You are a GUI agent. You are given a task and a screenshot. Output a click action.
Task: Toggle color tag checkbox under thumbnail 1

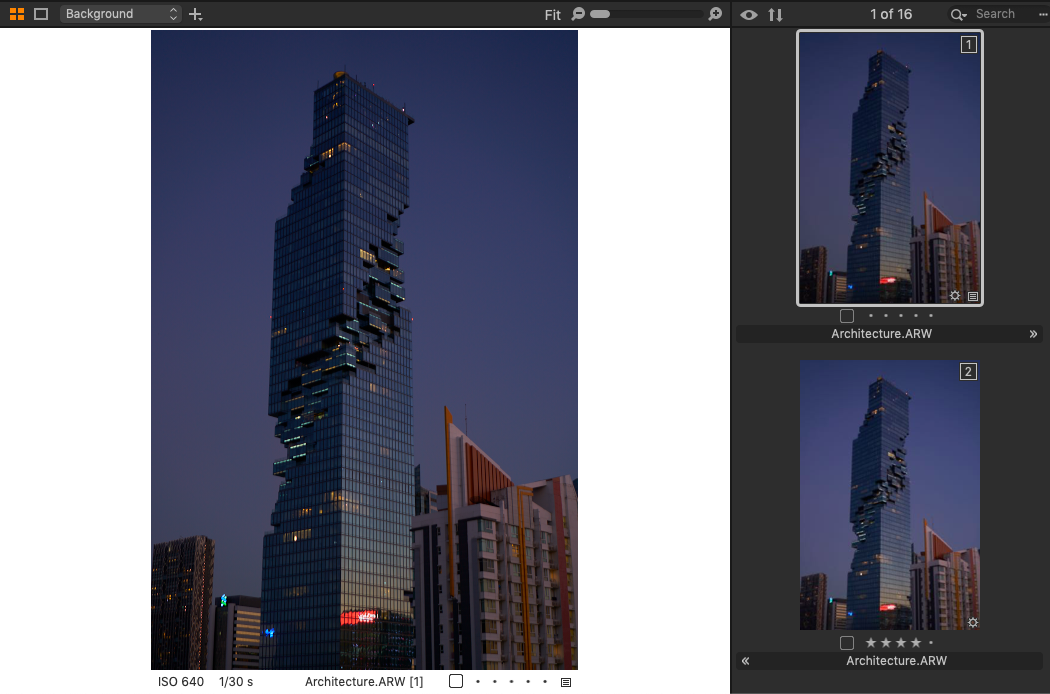pyautogui.click(x=847, y=316)
